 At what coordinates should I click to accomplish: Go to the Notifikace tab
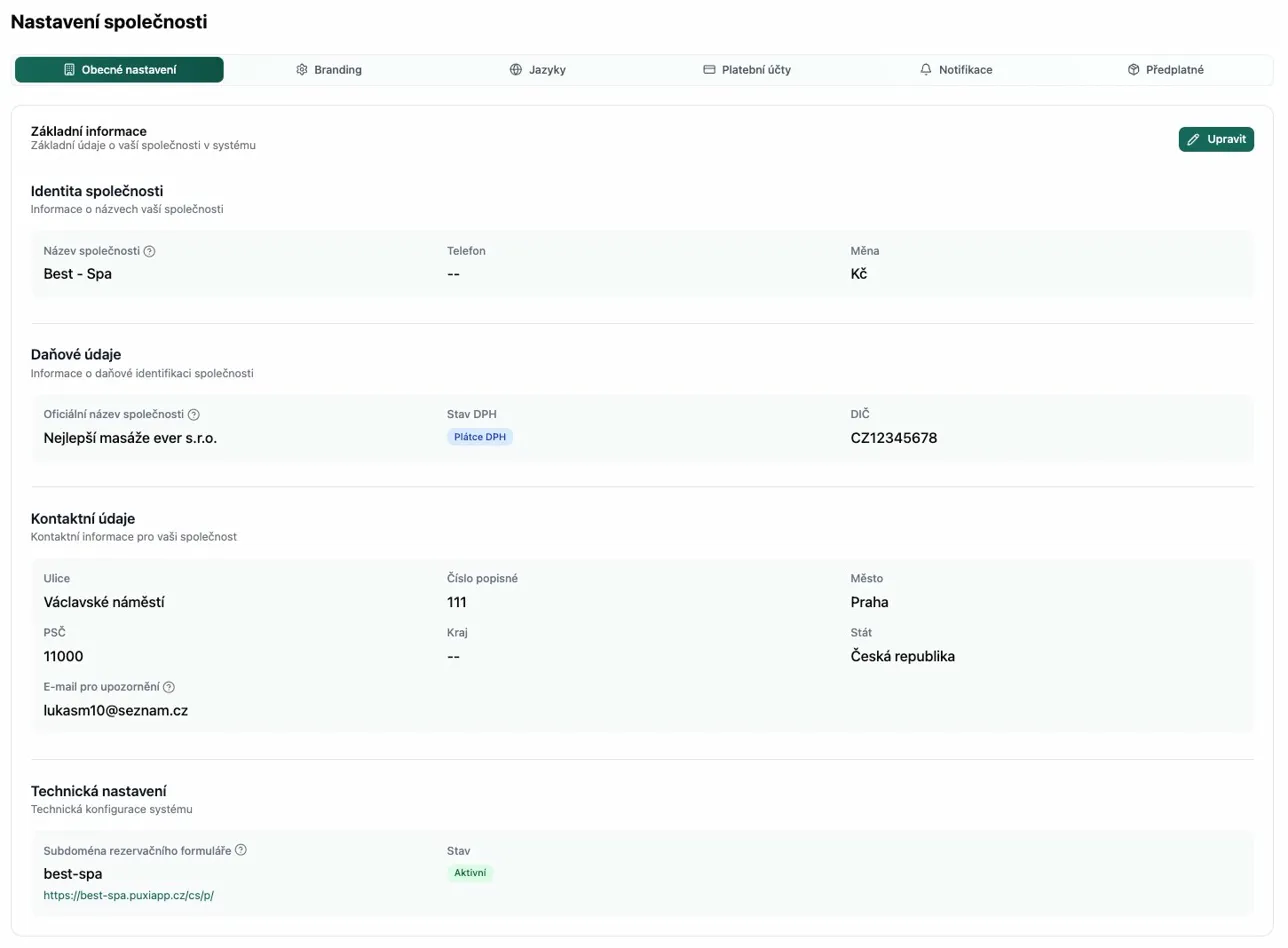click(956, 70)
